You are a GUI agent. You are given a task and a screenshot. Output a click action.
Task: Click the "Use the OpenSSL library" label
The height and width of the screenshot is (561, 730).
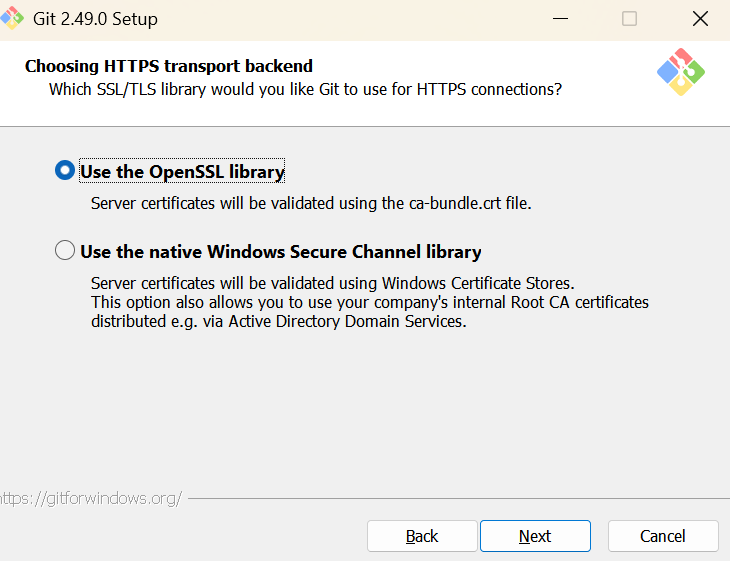tap(182, 171)
